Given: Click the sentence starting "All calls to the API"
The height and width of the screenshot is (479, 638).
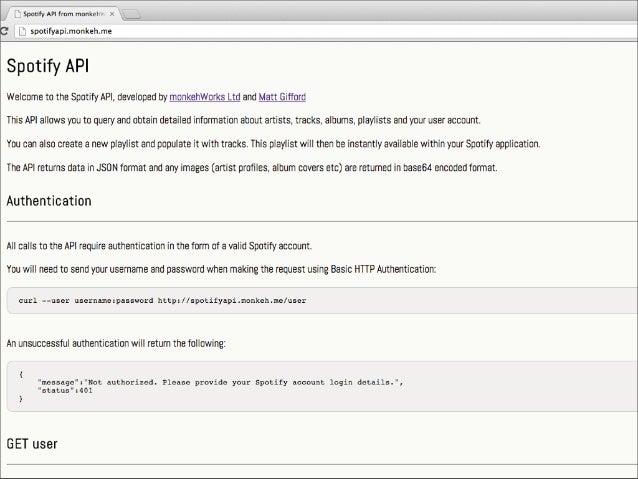Looking at the screenshot, I should (159, 246).
